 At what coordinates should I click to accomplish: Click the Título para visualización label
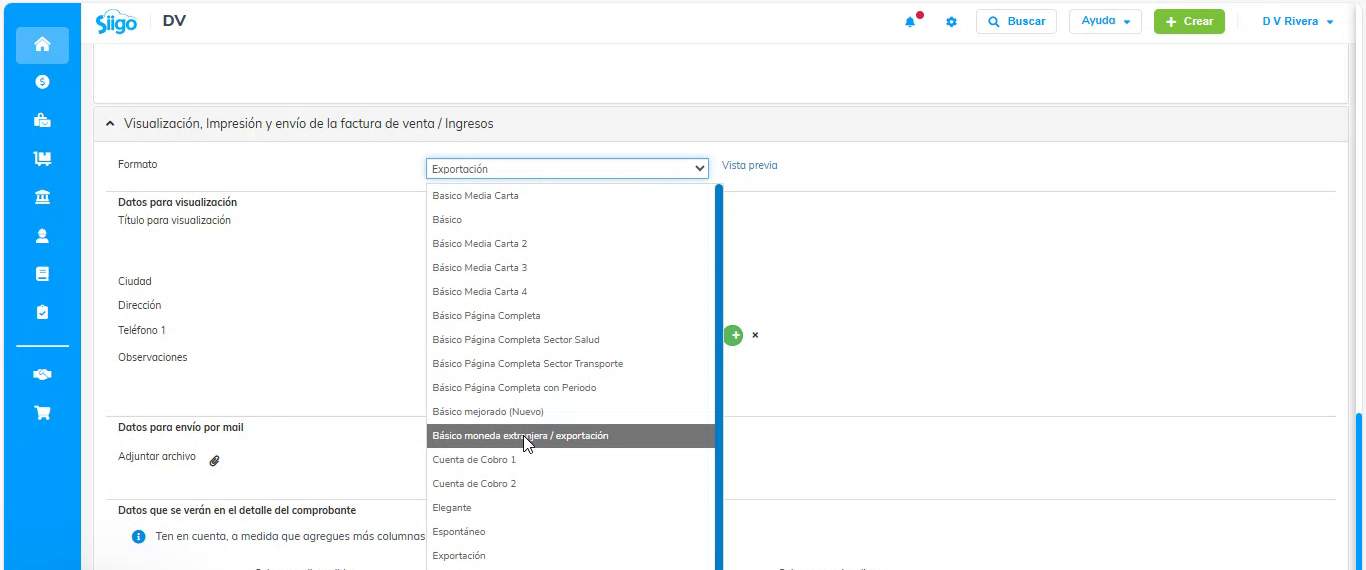[x=174, y=220]
